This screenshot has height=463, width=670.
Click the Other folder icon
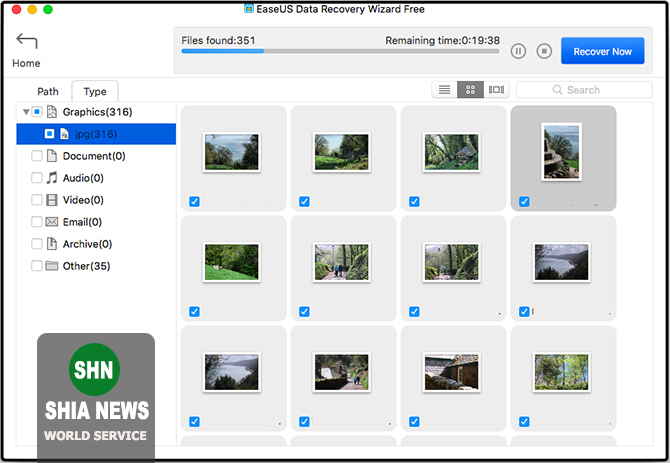point(52,266)
